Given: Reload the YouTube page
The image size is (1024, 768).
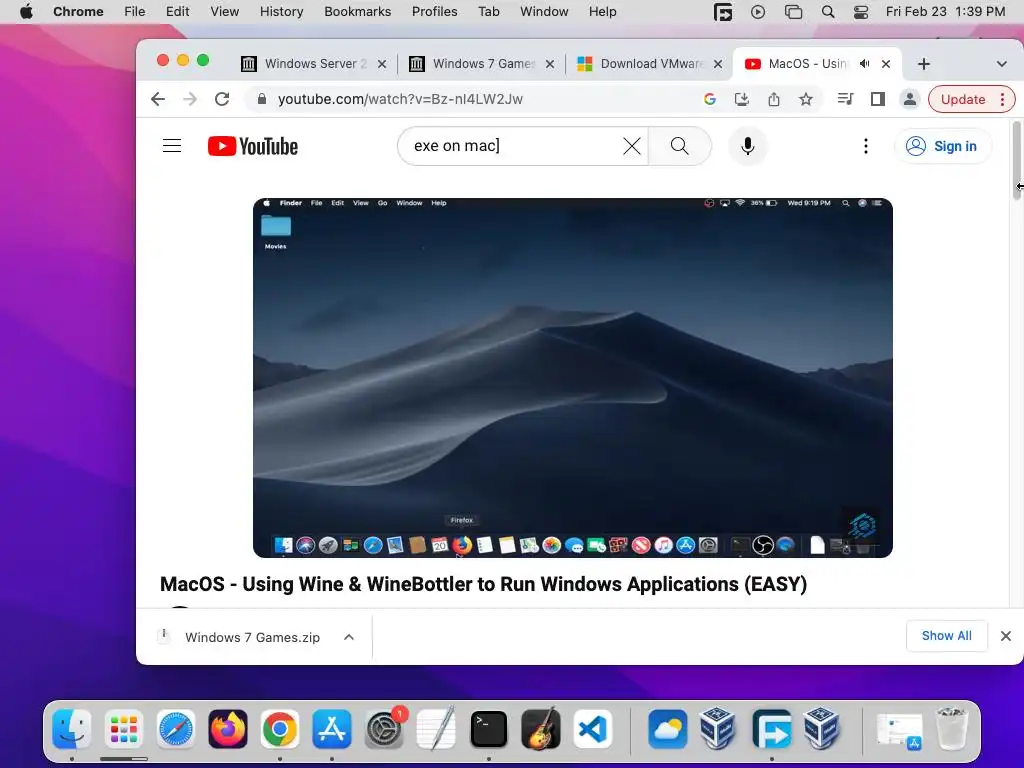Looking at the screenshot, I should coord(222,99).
